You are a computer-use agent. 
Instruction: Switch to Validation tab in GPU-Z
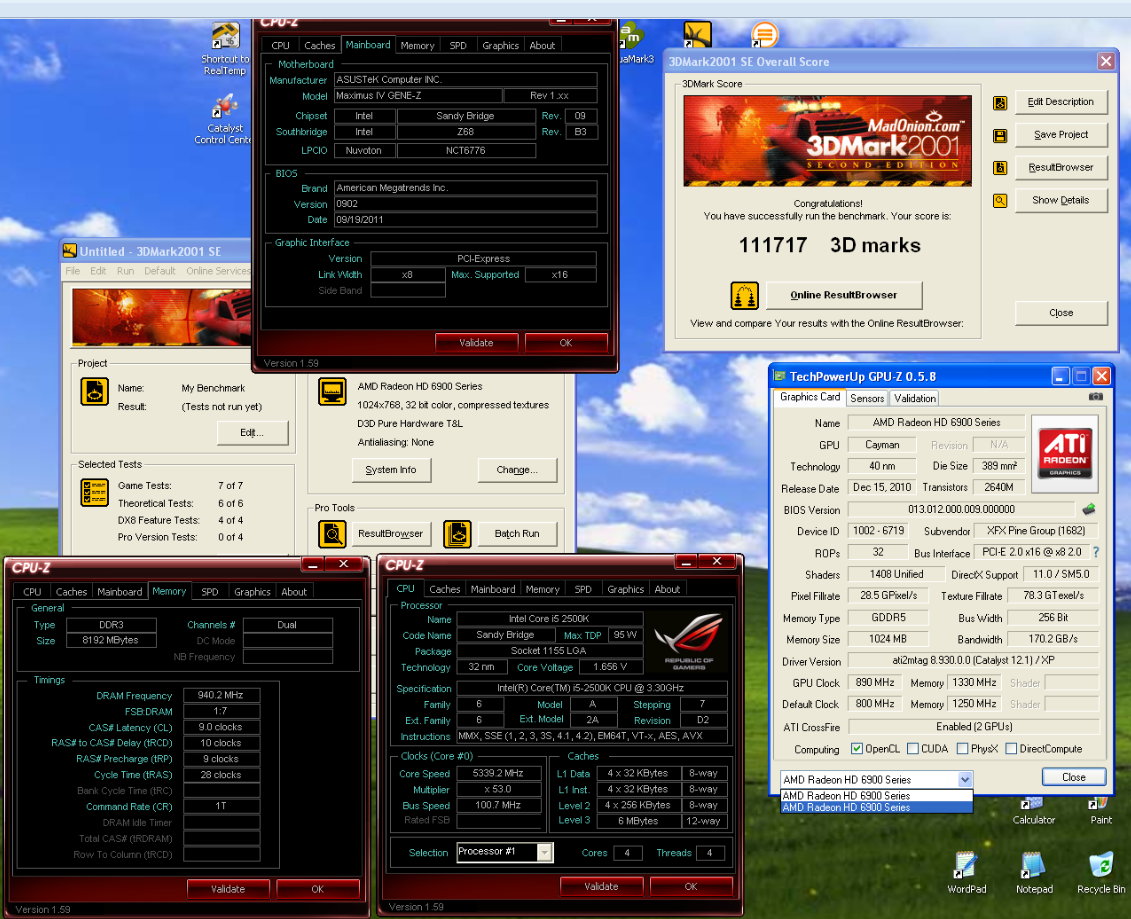point(914,398)
